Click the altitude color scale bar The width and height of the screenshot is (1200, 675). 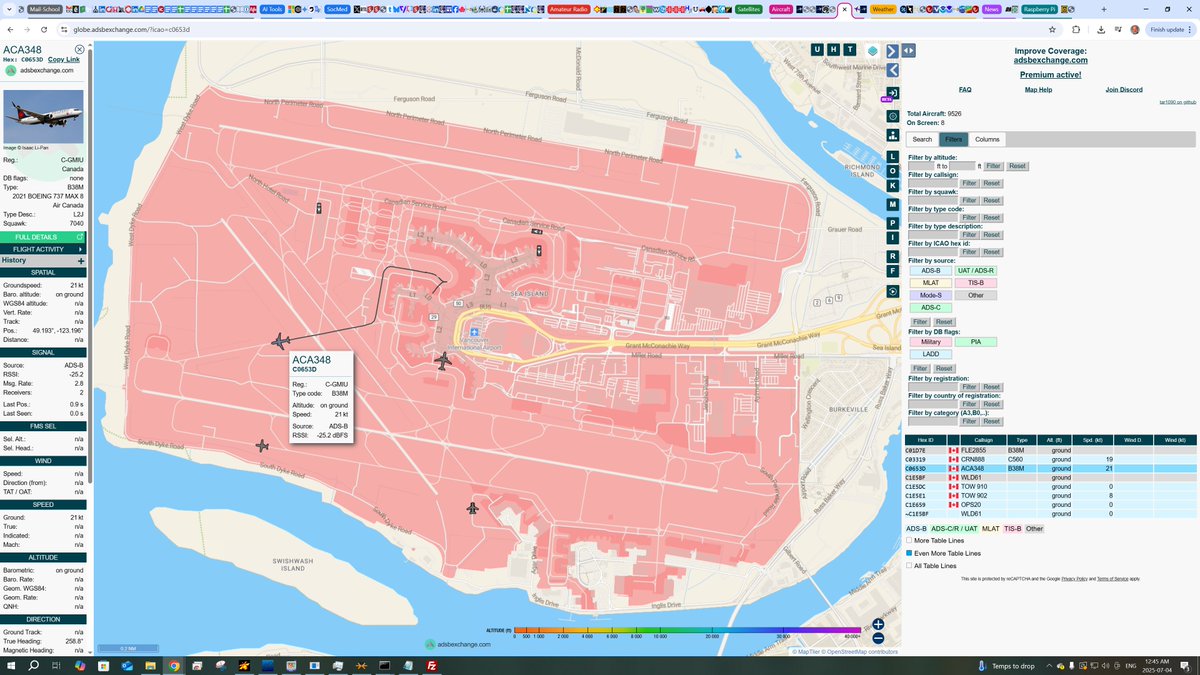click(x=686, y=630)
